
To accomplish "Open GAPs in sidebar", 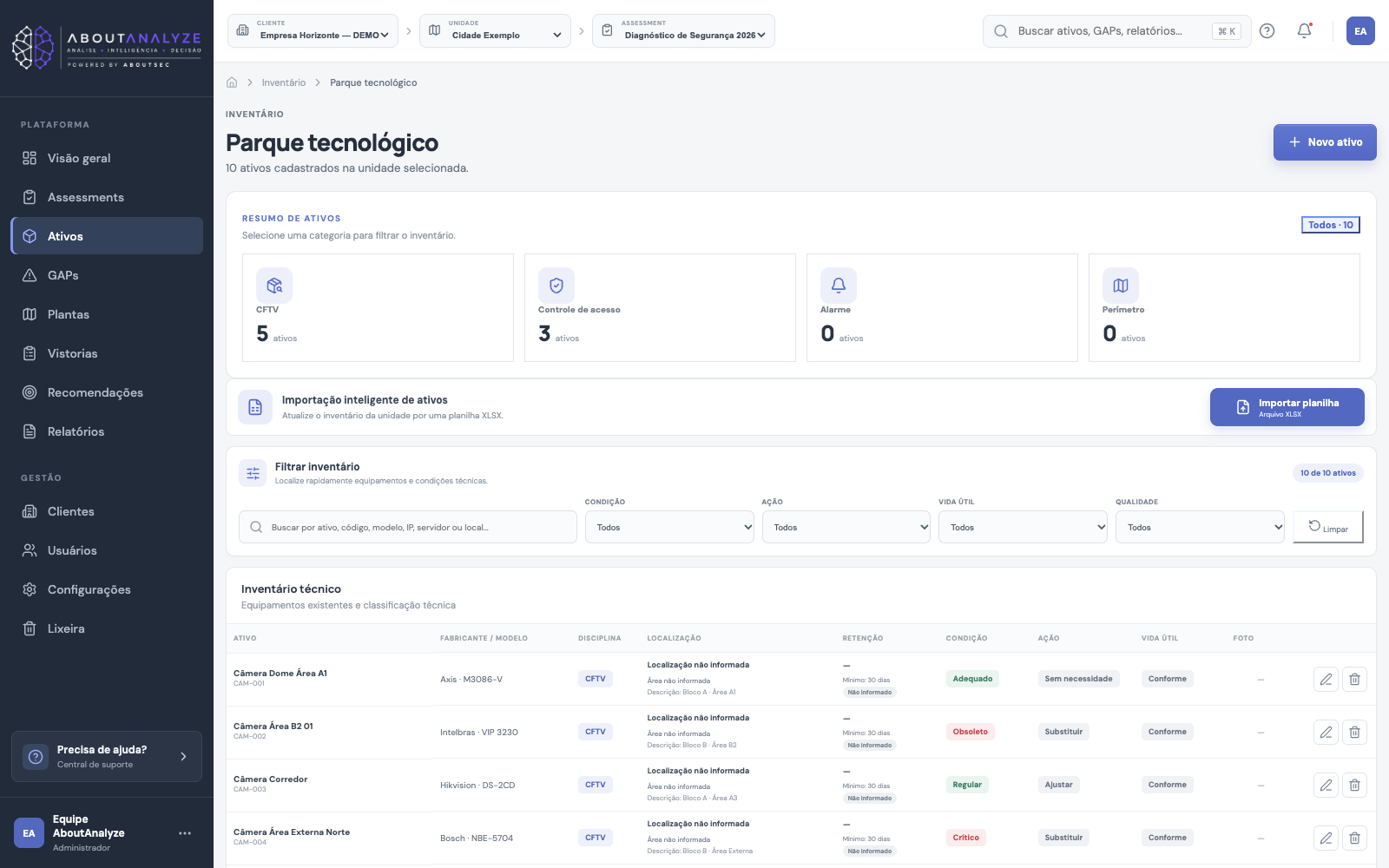I will [107, 275].
